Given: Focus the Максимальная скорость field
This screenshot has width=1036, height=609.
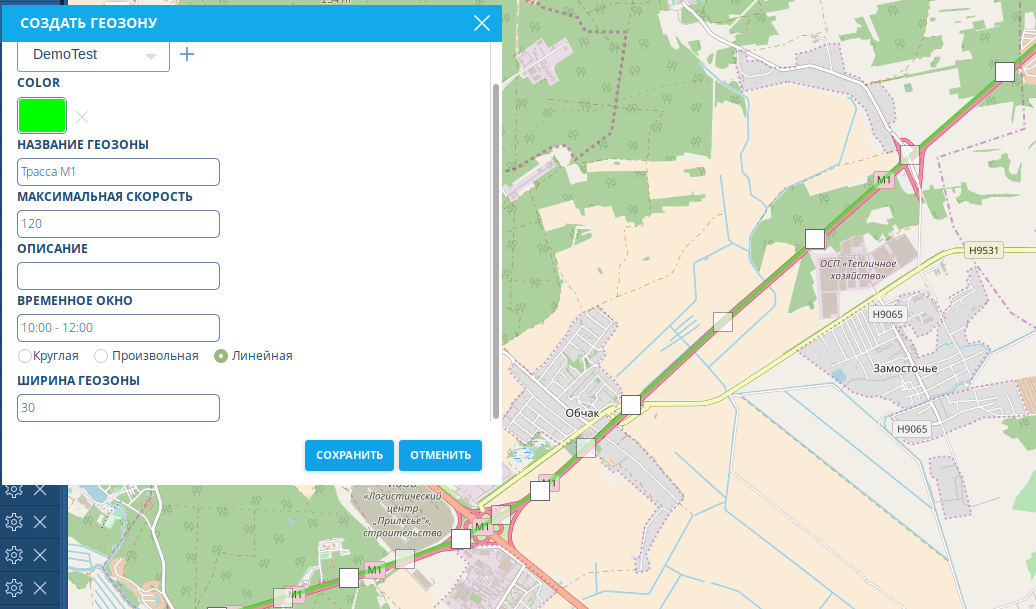Looking at the screenshot, I should click(118, 224).
